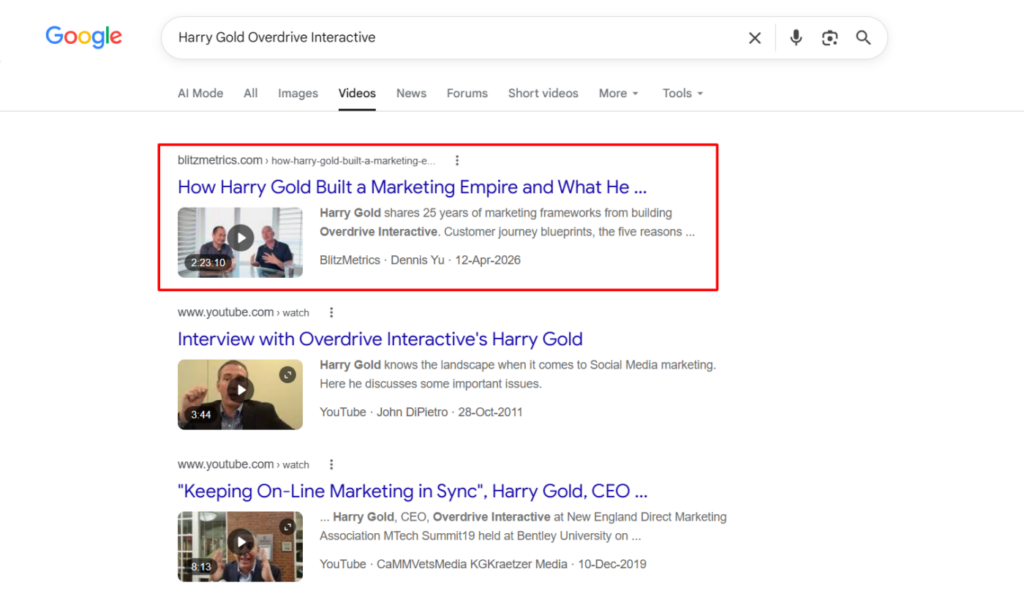Click the youtube.com breadcrumb above Keeping On-Line Marketing

pyautogui.click(x=243, y=465)
